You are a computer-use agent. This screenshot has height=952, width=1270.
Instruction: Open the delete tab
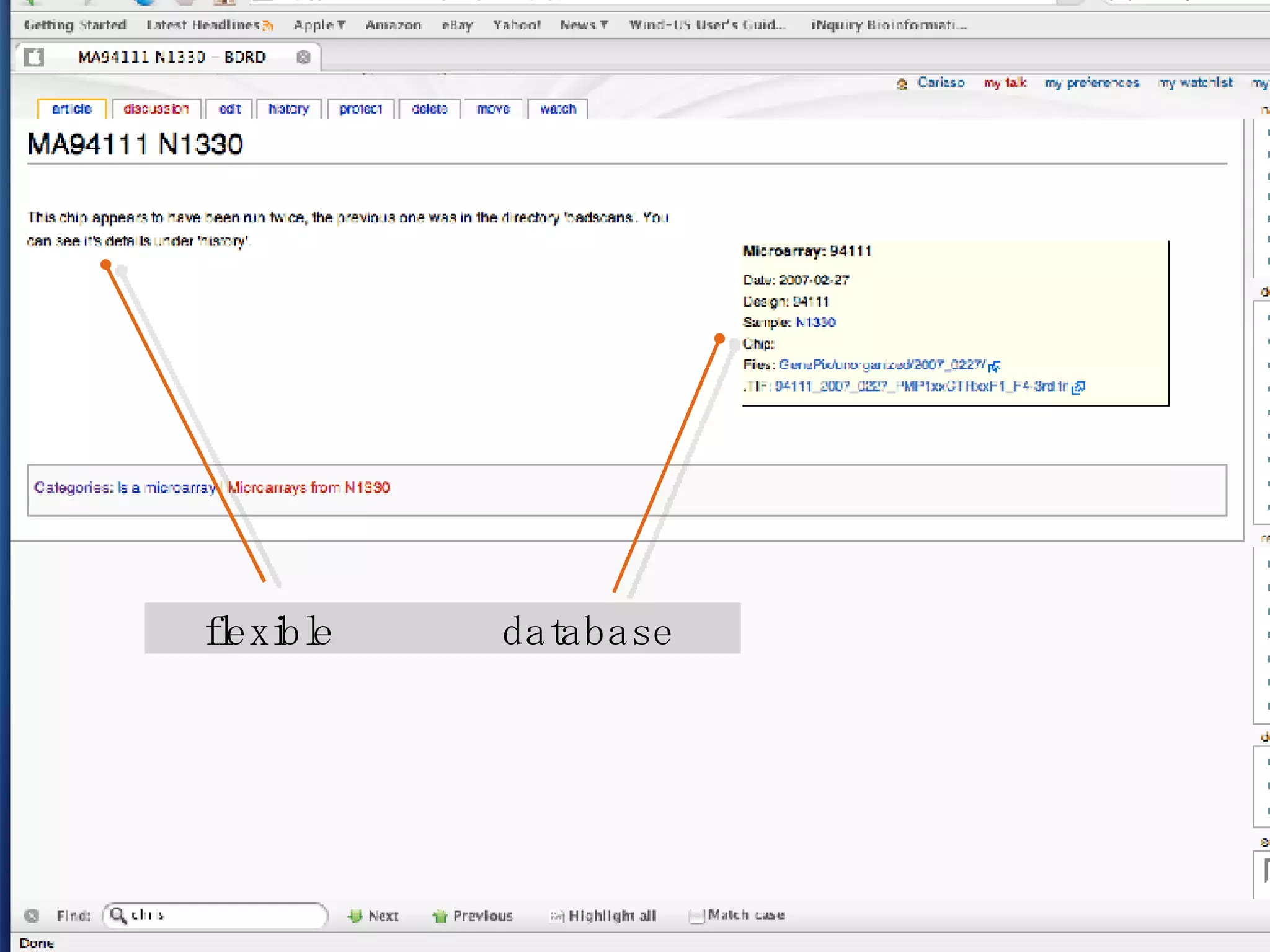pyautogui.click(x=429, y=109)
